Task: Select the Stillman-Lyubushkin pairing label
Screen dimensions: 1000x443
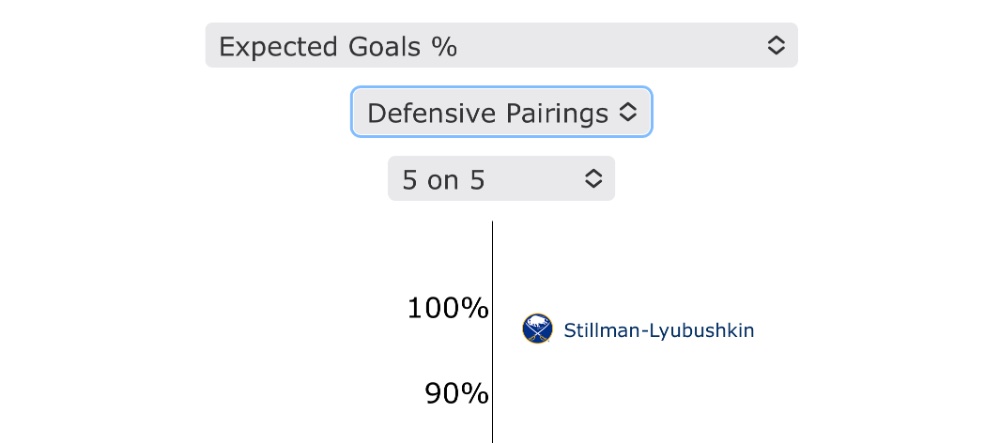Action: coord(659,330)
